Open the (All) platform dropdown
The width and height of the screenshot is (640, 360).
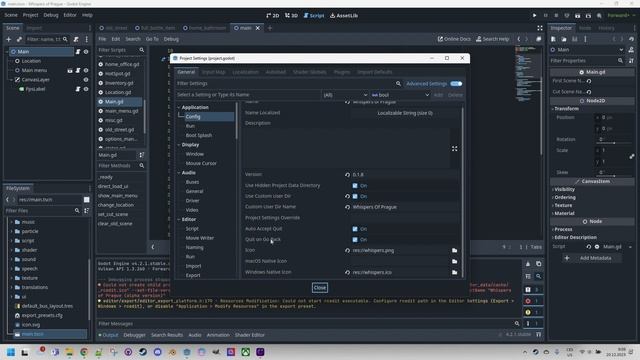pyautogui.click(x=345, y=95)
